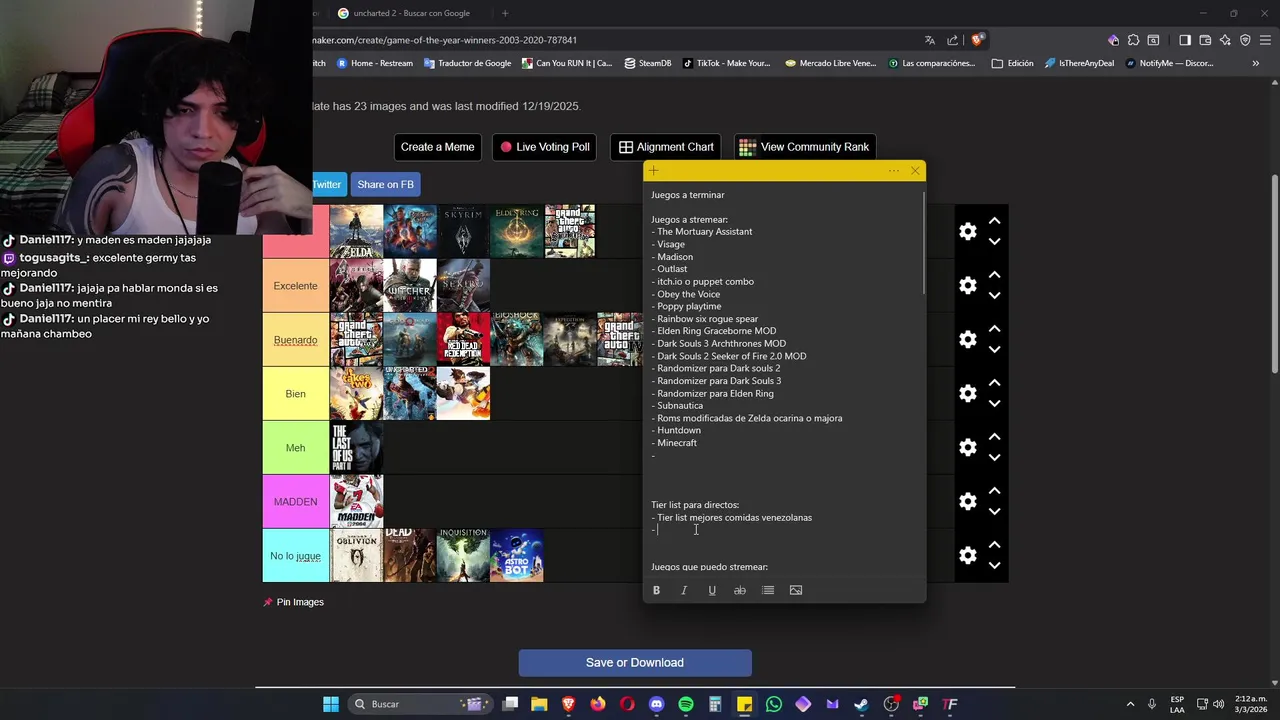Move the Buenardo tier row up
The image size is (1280, 720).
click(x=995, y=329)
